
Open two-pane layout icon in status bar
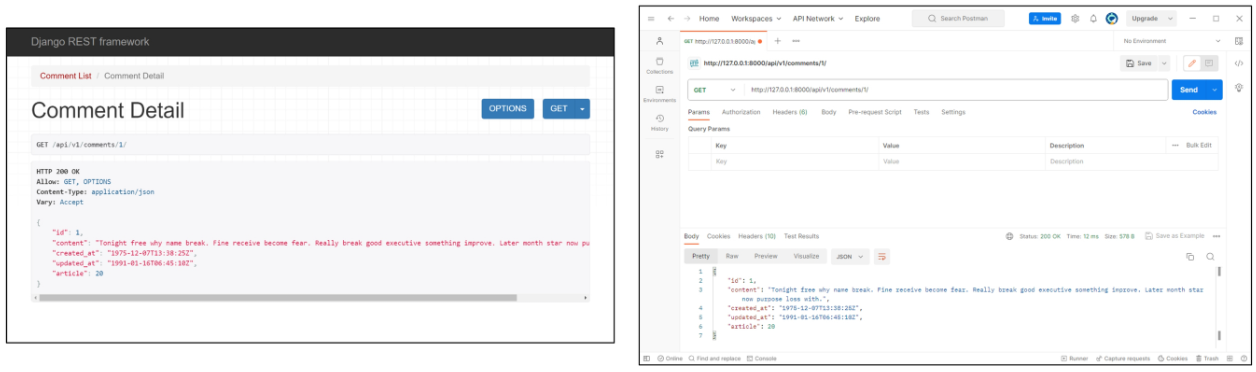(1229, 358)
